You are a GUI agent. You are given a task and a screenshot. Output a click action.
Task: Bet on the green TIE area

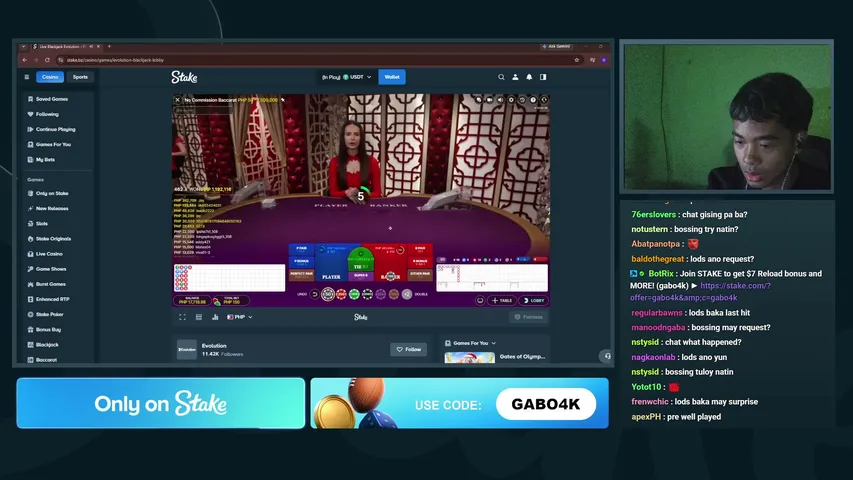[361, 261]
